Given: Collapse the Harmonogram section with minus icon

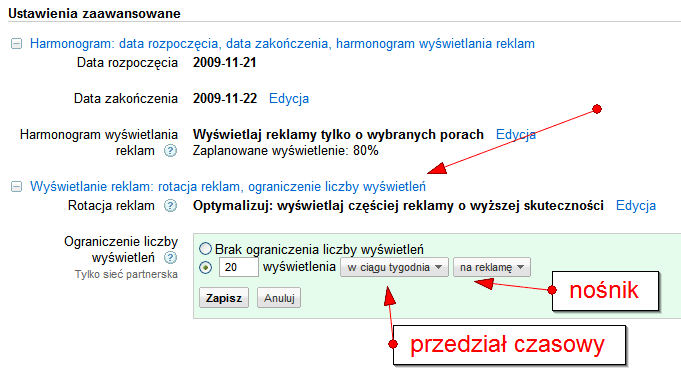Looking at the screenshot, I should [x=16, y=44].
